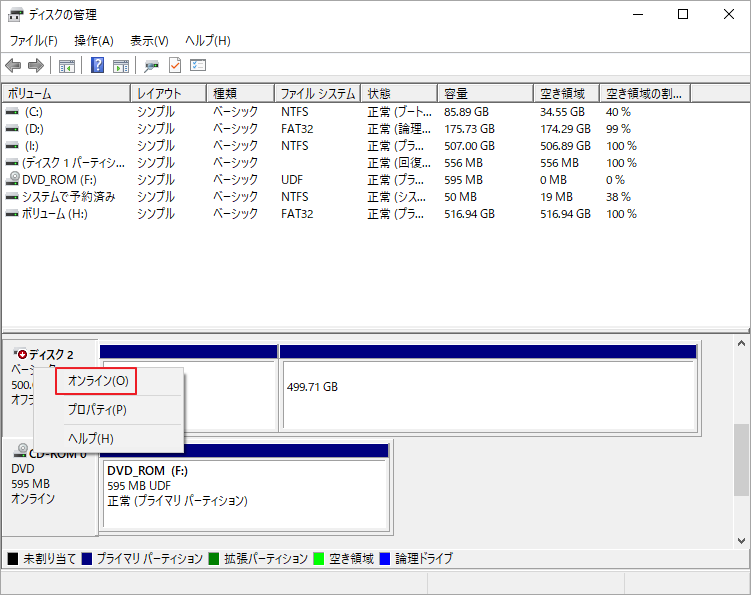Screen dimensions: 751x595
Task: Open the ファイル(F) menu
Action: [34, 41]
